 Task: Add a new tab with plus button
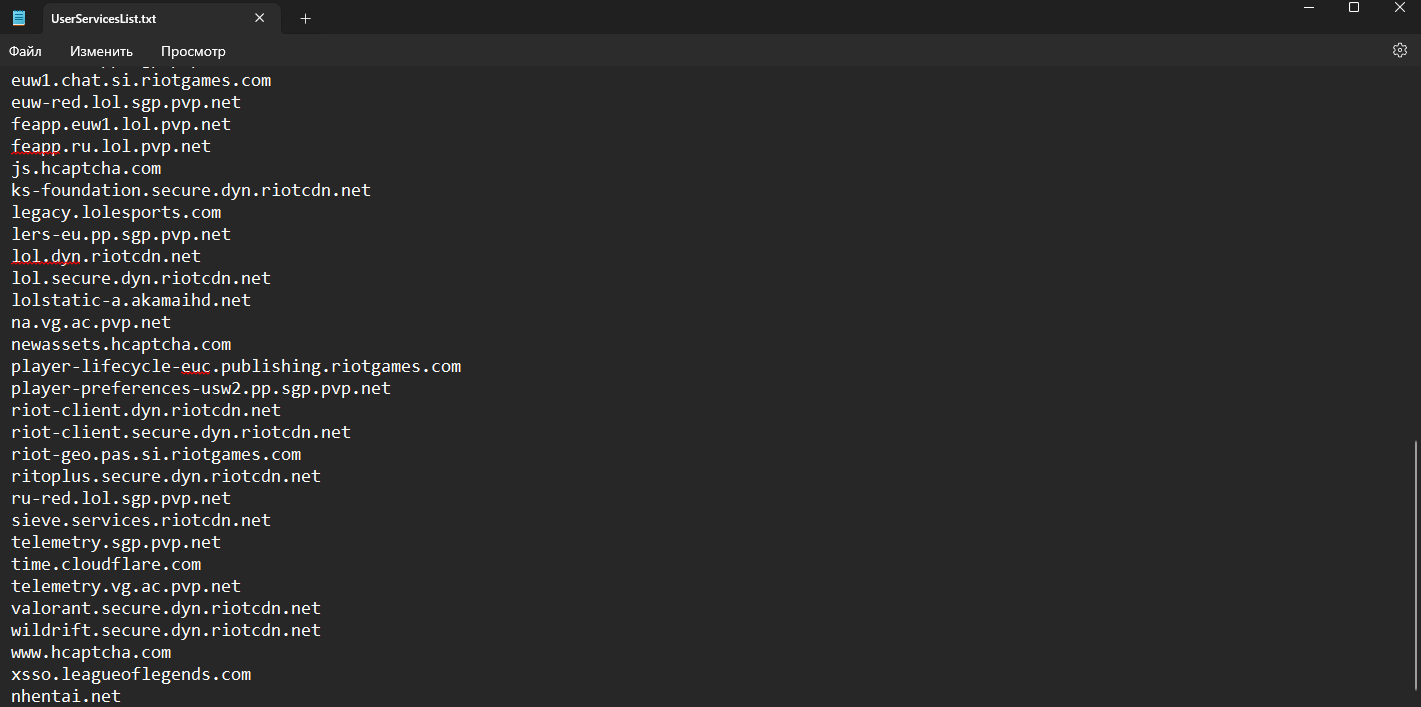[x=305, y=18]
